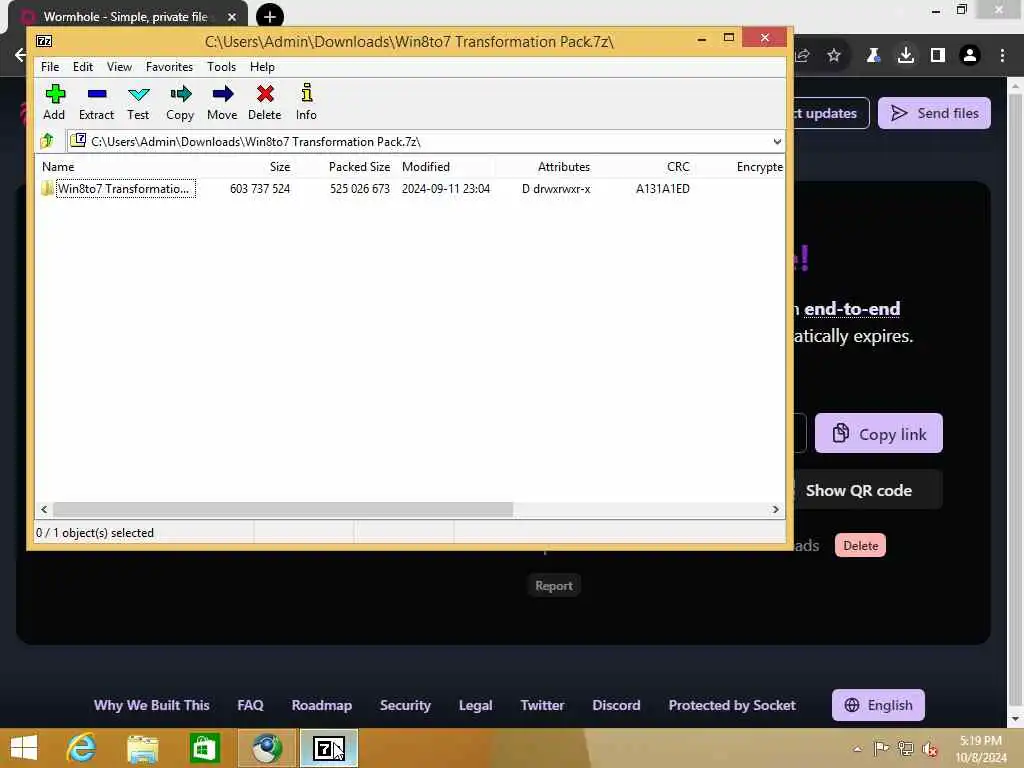Screen dimensions: 1024x768
Task: Select the Move toolbar icon
Action: click(x=222, y=102)
